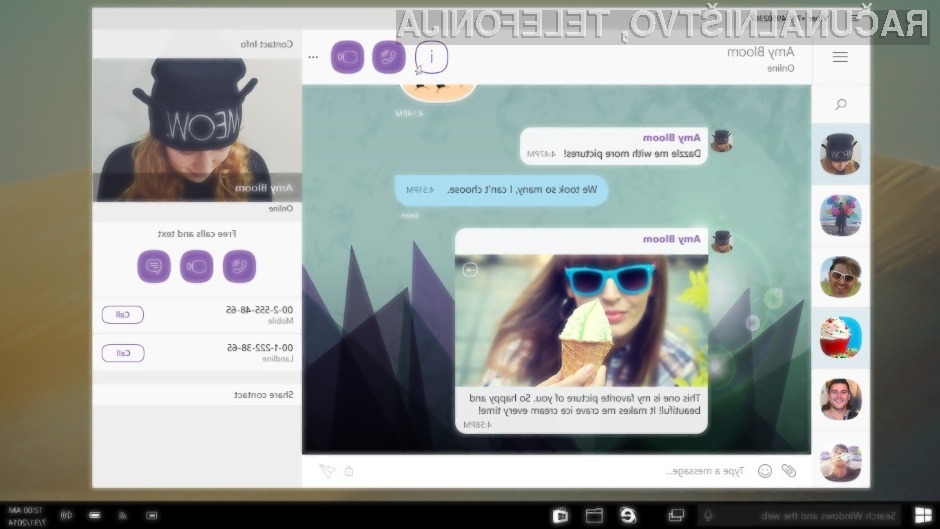Select the conversation with sunglasses man avatar
940x529 pixels.
coord(840,277)
